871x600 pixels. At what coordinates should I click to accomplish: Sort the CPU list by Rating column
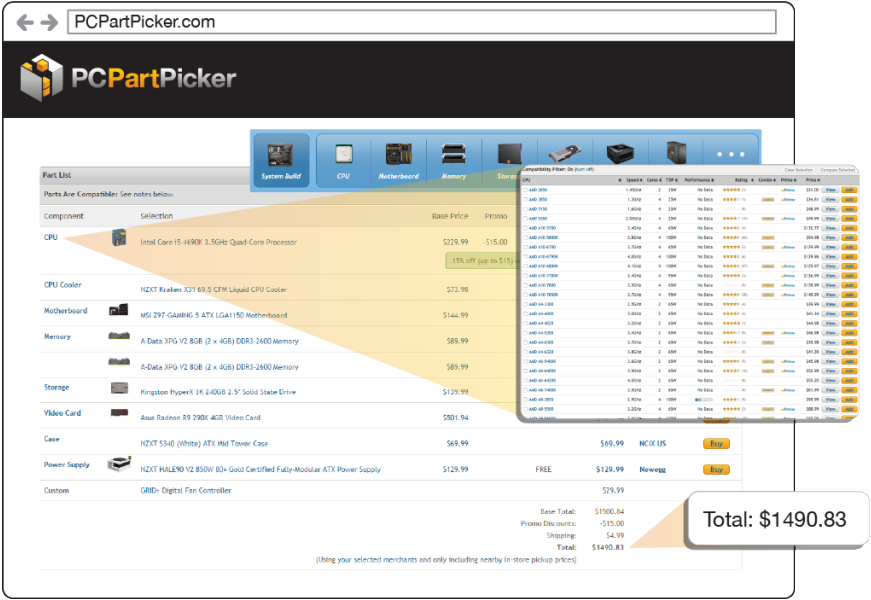738,179
